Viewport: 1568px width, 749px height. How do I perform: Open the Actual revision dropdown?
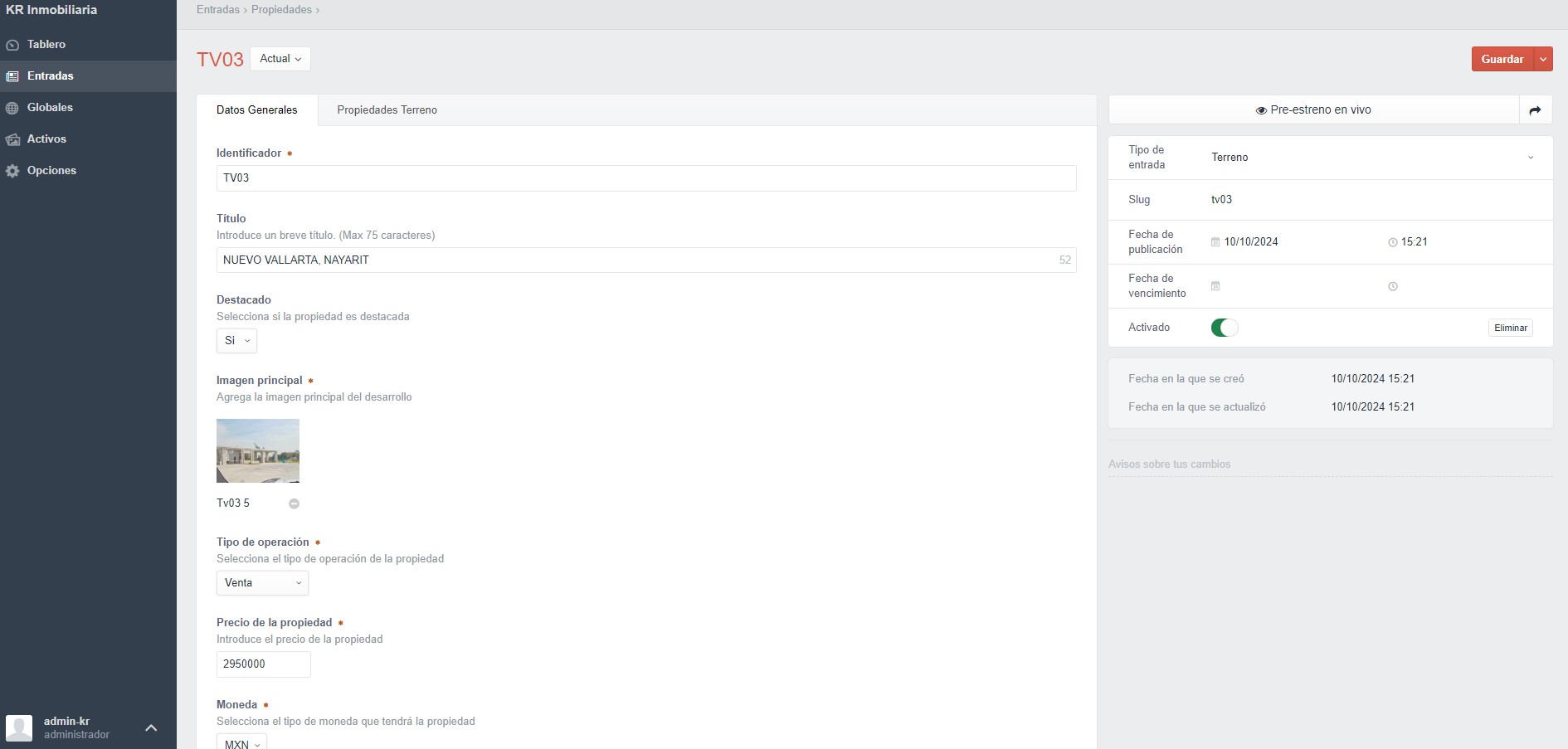coord(280,59)
